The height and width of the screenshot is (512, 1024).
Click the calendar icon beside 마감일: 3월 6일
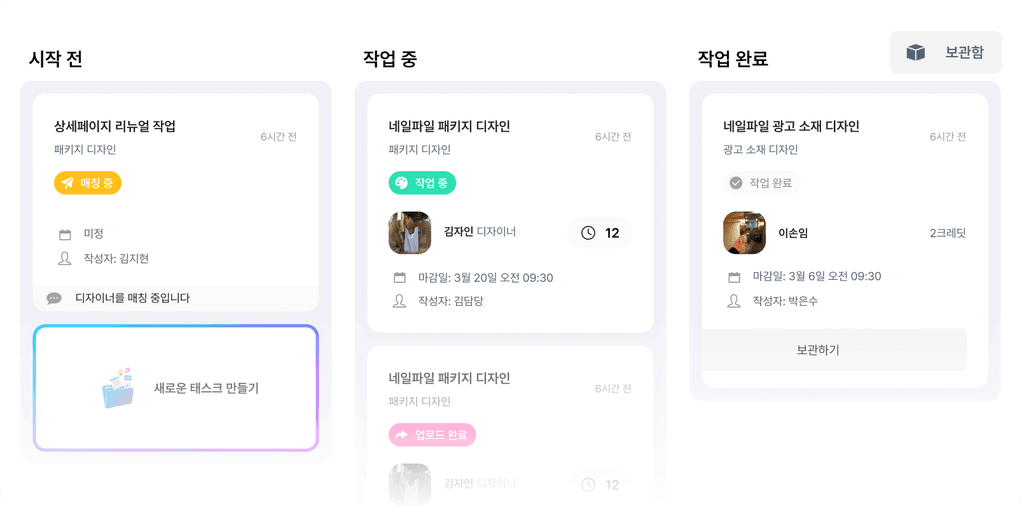coord(734,277)
